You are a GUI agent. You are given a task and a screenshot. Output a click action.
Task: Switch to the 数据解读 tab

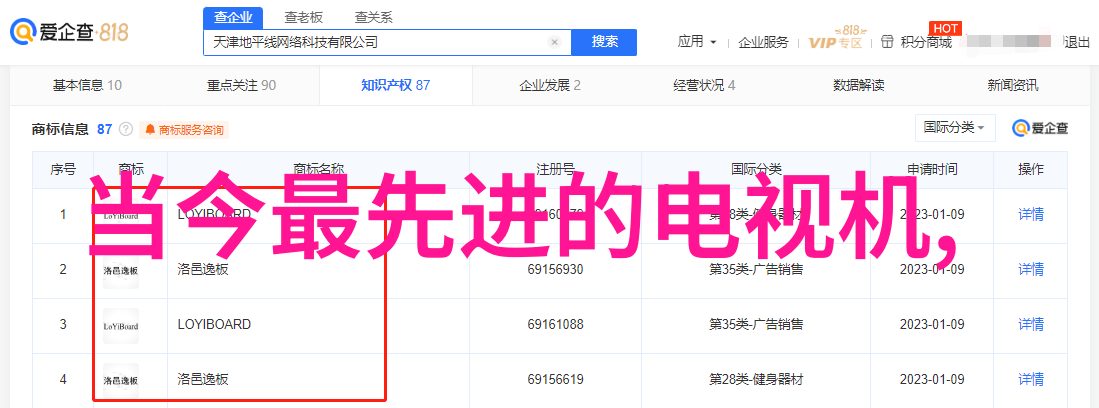(x=859, y=86)
